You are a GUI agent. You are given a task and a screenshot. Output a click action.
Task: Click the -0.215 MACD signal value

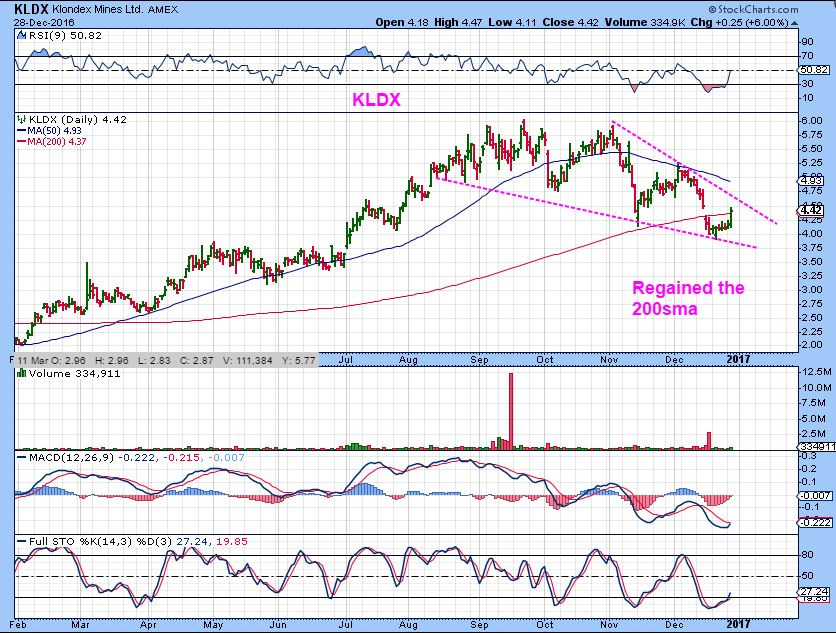coord(181,458)
